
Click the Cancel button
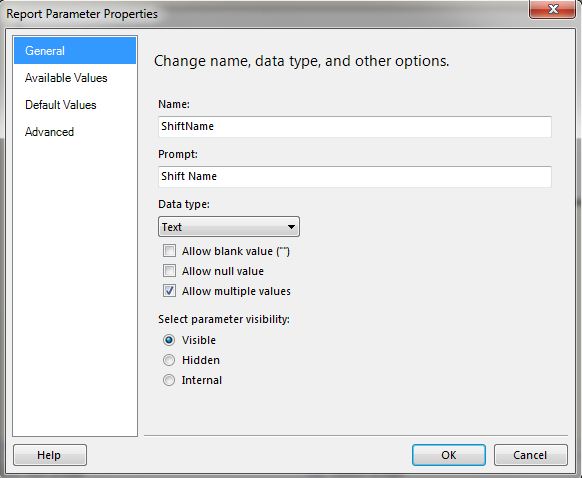[x=530, y=455]
